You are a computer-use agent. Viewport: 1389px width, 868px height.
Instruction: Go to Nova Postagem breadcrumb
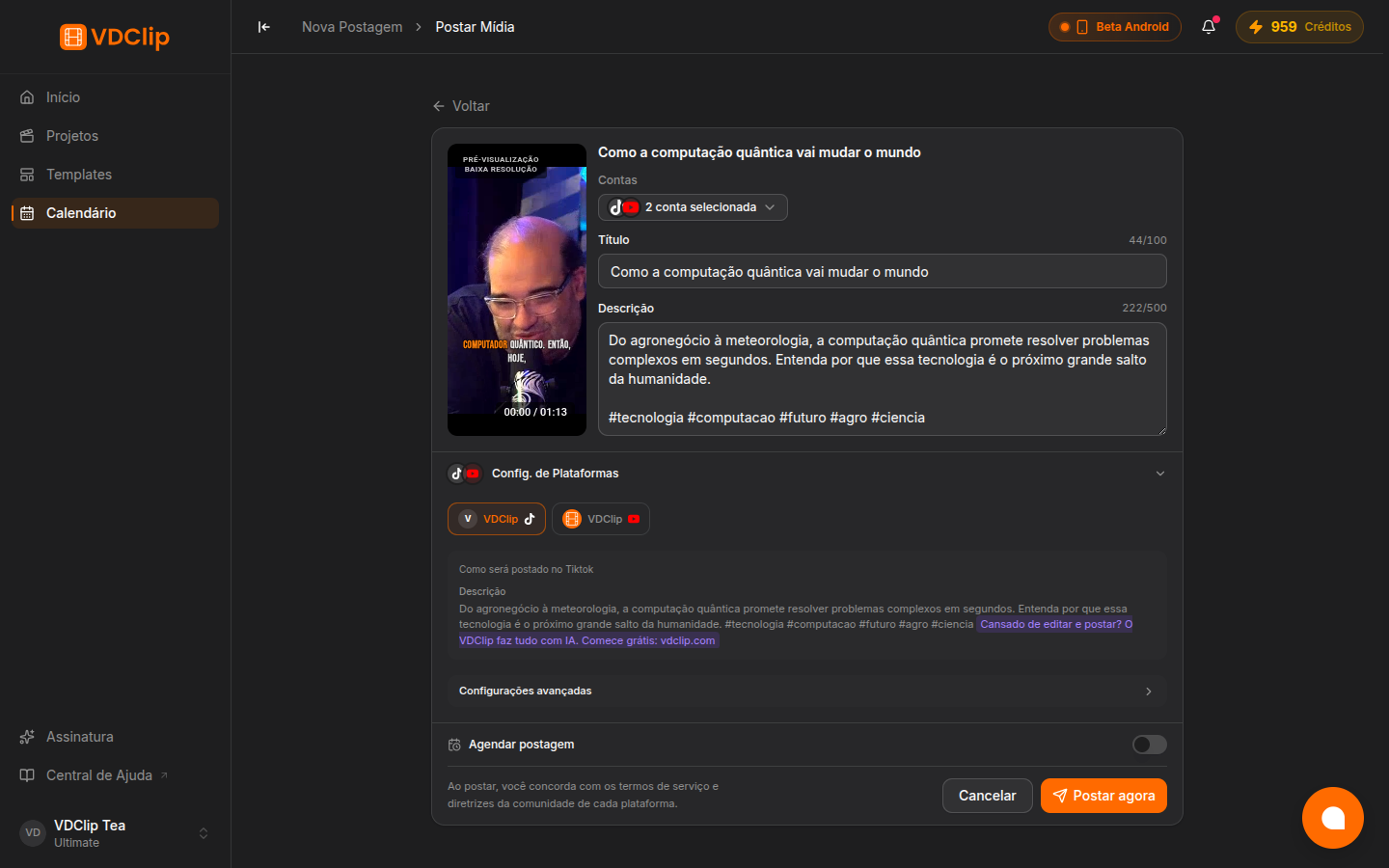click(x=352, y=27)
